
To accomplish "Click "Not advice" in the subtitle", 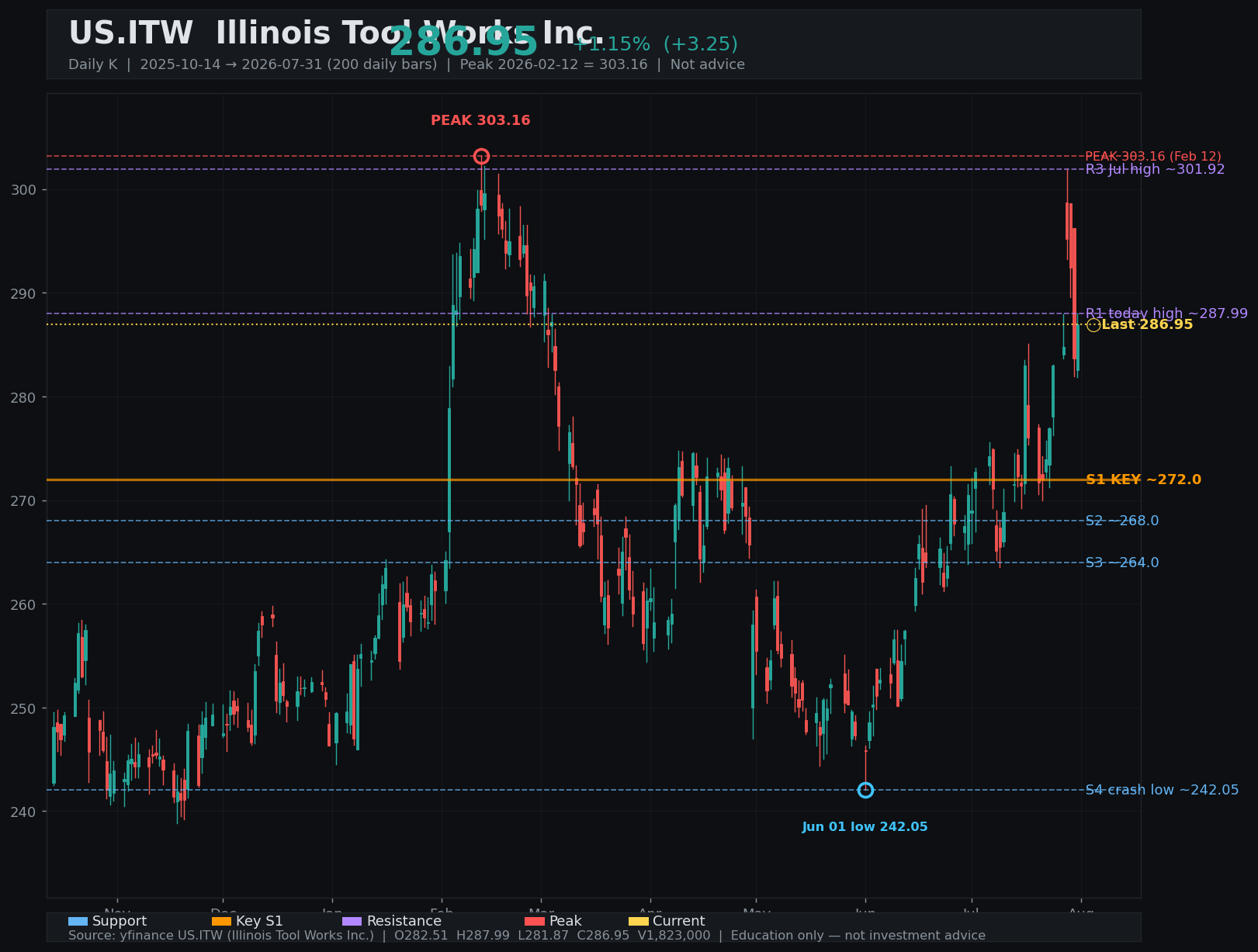I will [x=708, y=64].
